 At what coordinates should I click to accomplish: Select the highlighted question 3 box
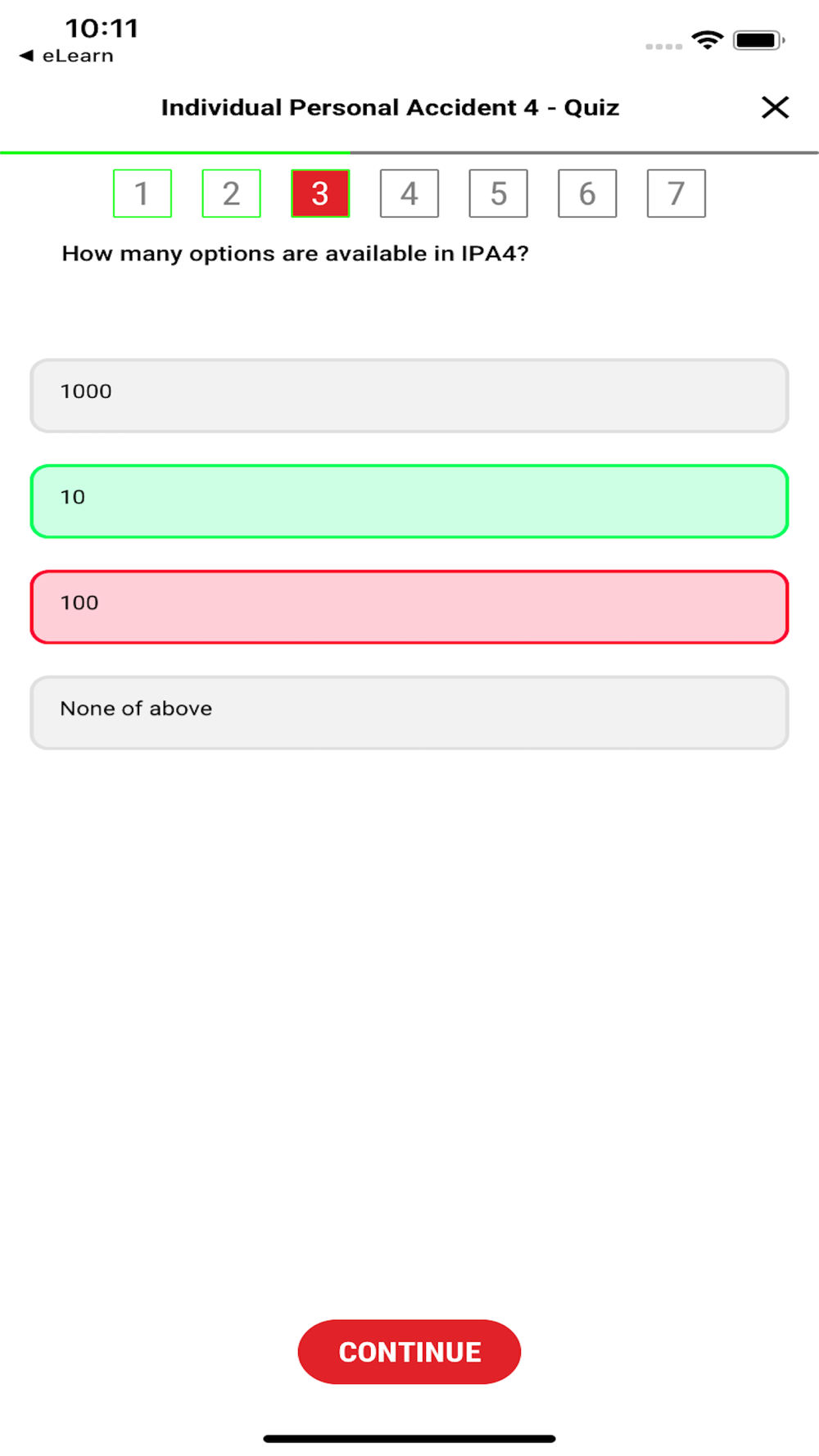pyautogui.click(x=320, y=193)
